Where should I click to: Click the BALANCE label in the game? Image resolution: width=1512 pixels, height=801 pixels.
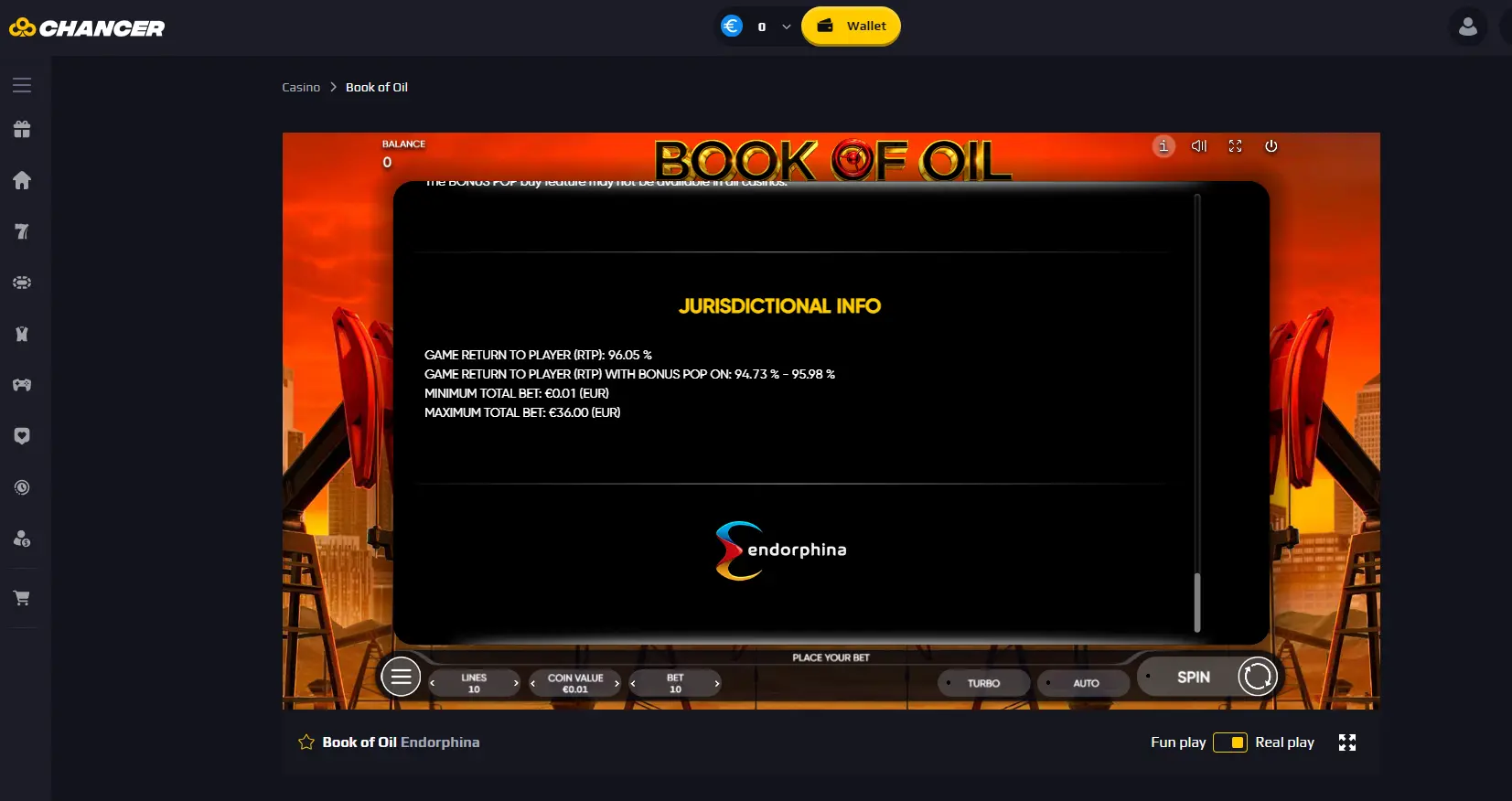[x=403, y=144]
